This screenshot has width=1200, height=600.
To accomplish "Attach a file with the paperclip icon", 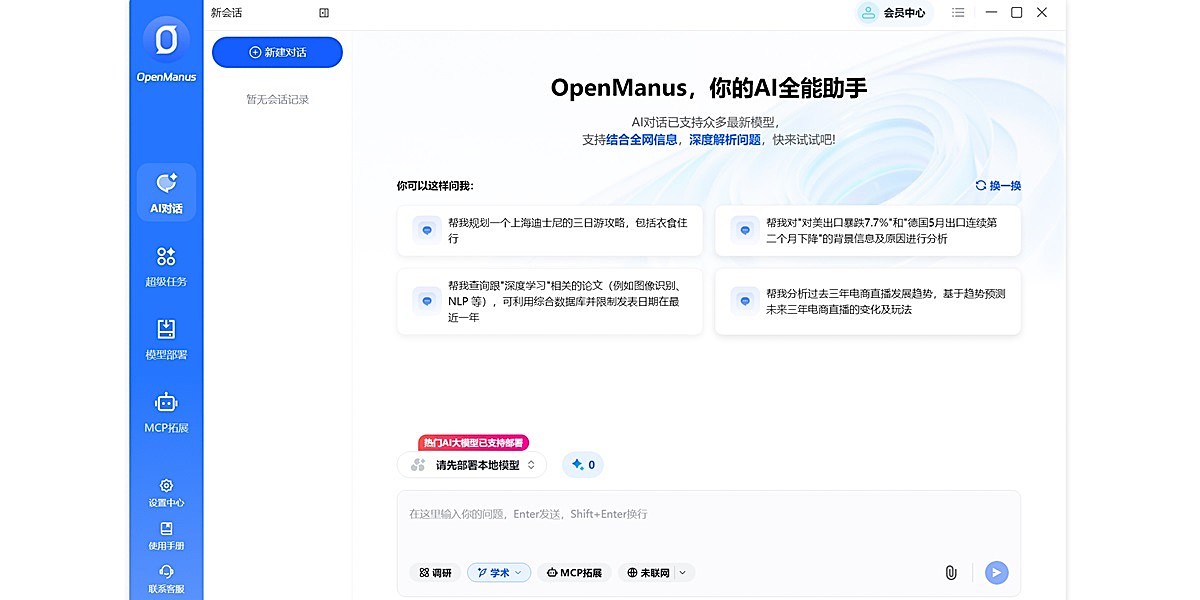I will pos(950,572).
